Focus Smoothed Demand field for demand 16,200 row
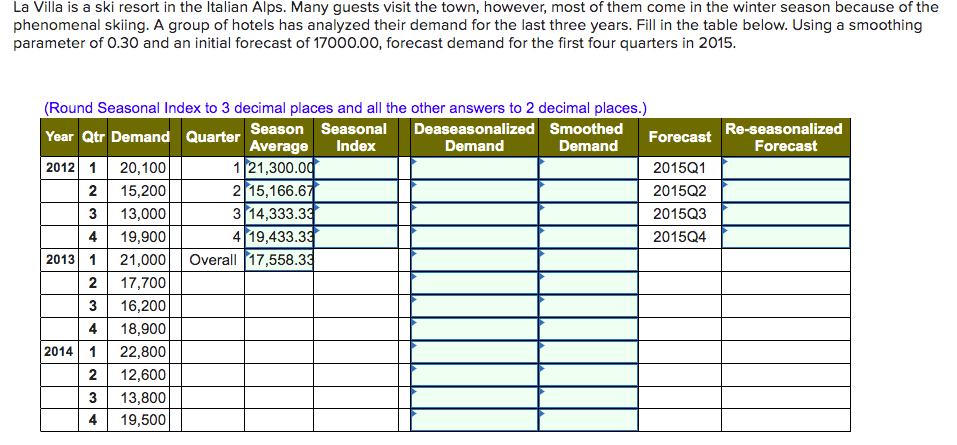Viewport: 957px width, 445px height. (x=588, y=306)
